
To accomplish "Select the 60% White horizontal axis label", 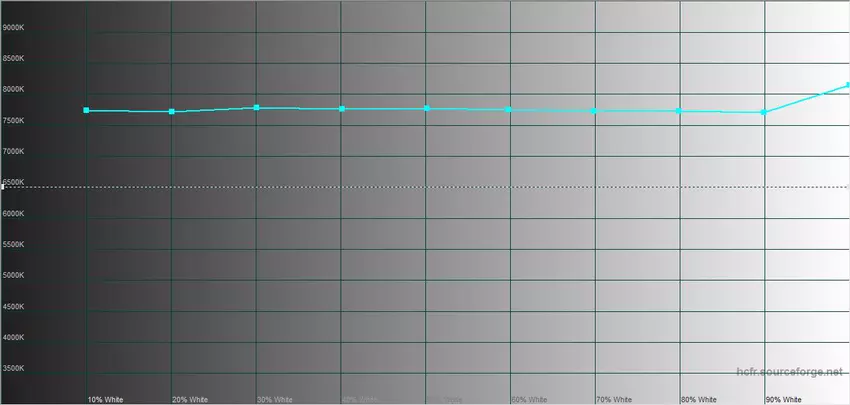I will (x=529, y=399).
